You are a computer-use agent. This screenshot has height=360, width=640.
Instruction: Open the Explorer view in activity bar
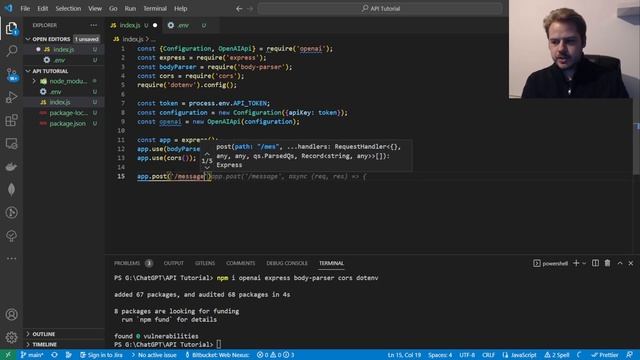[x=11, y=28]
